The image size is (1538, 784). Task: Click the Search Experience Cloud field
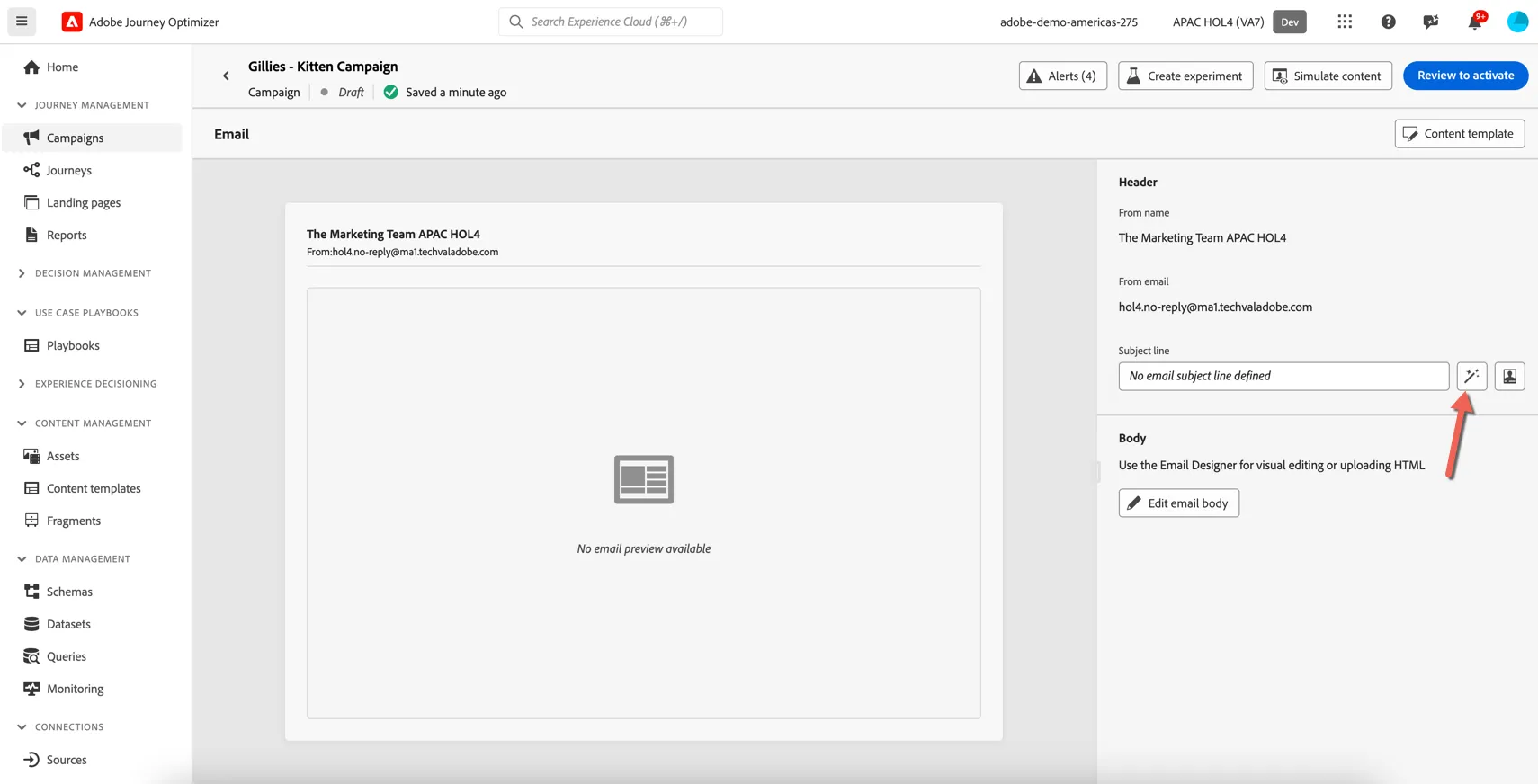pos(611,22)
